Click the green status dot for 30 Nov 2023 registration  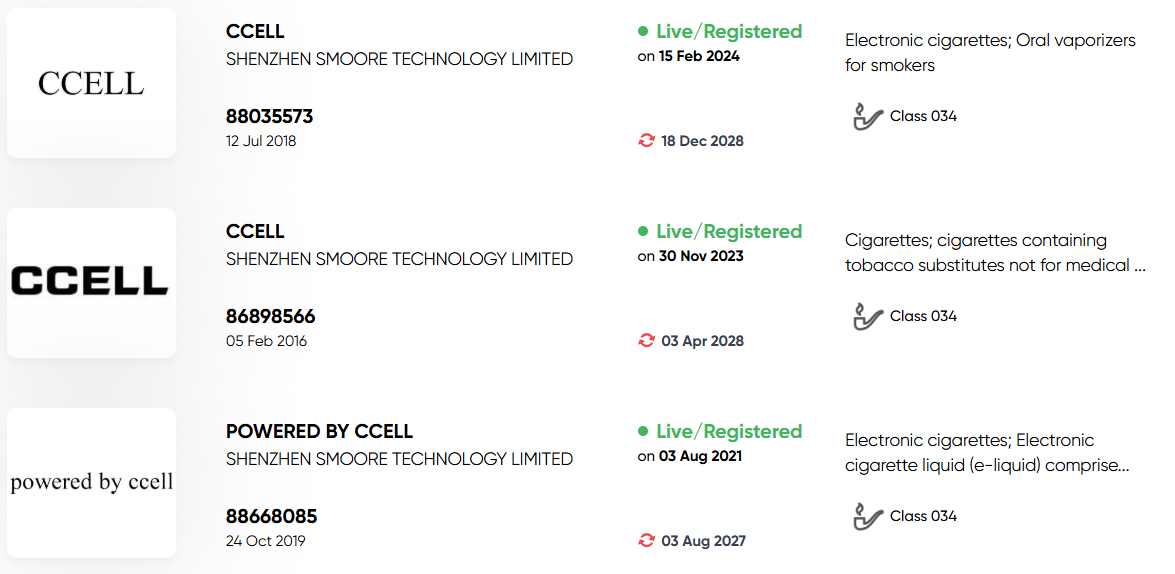click(x=643, y=232)
